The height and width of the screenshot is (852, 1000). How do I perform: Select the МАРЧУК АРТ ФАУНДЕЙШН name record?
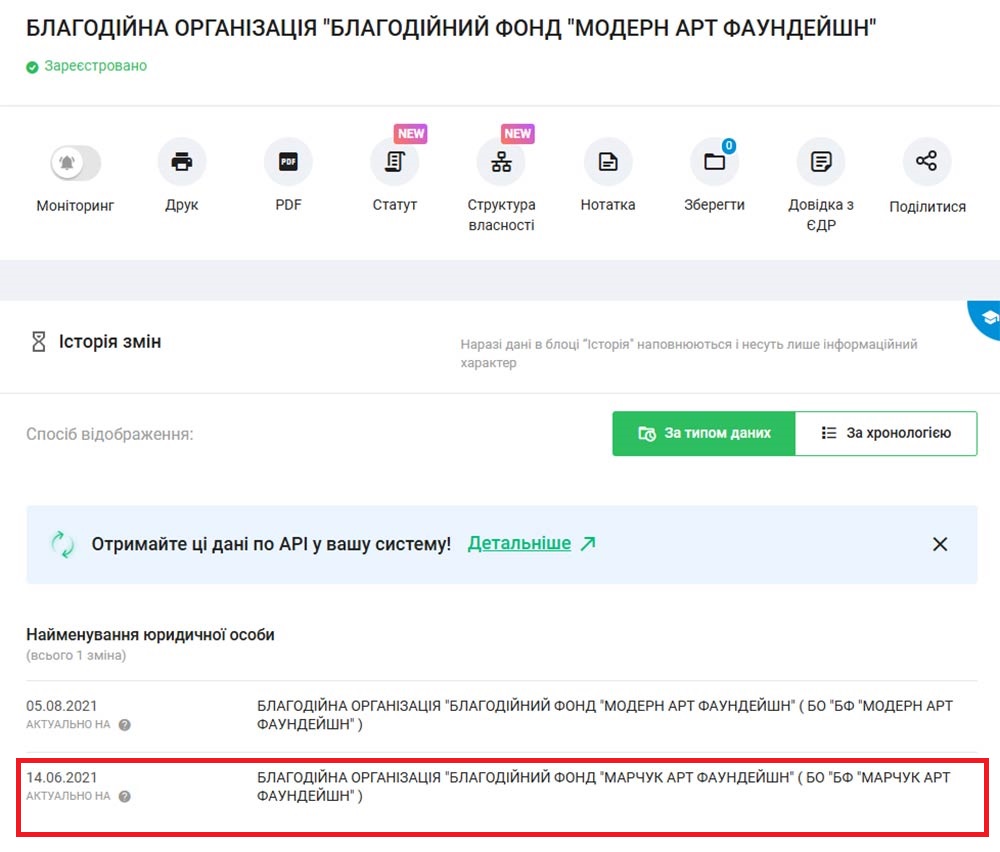pos(604,786)
